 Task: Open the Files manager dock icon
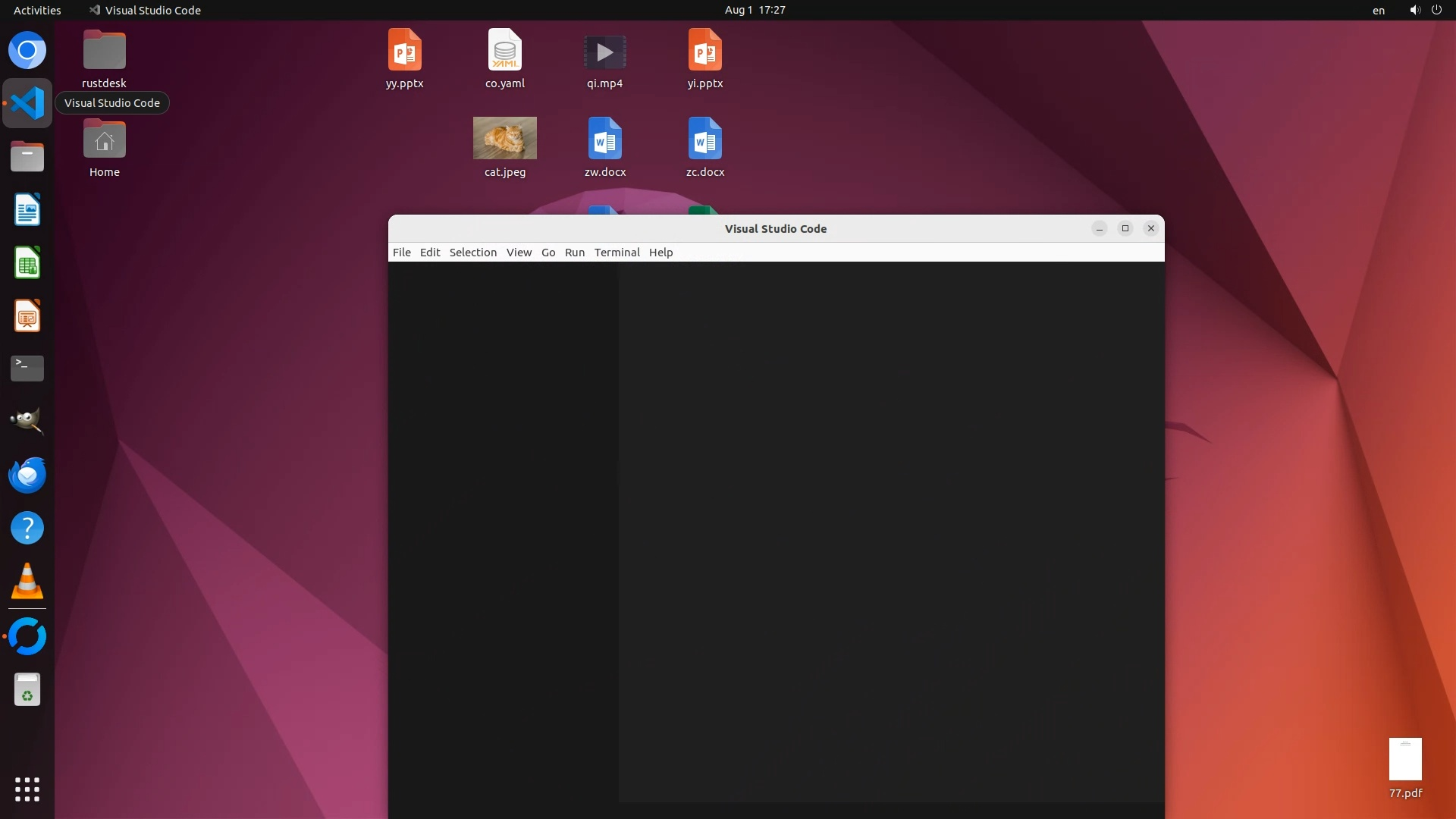click(x=27, y=157)
